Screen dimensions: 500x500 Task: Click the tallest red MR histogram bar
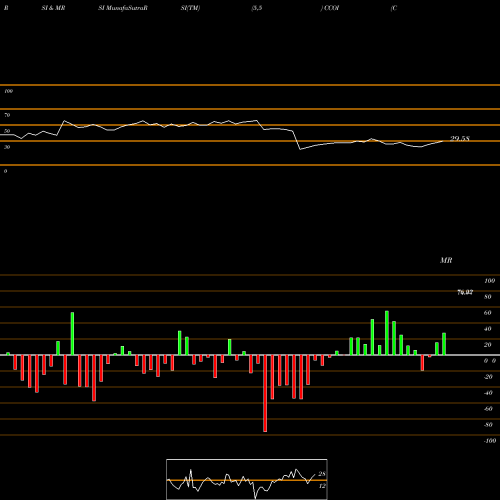(x=265, y=393)
